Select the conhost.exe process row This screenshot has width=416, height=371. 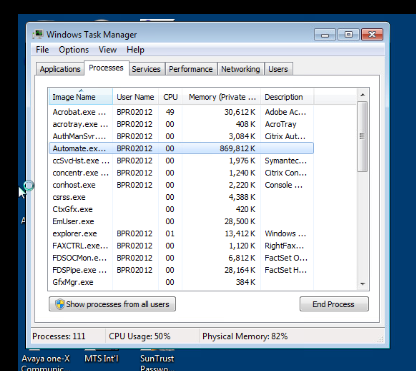coord(181,185)
